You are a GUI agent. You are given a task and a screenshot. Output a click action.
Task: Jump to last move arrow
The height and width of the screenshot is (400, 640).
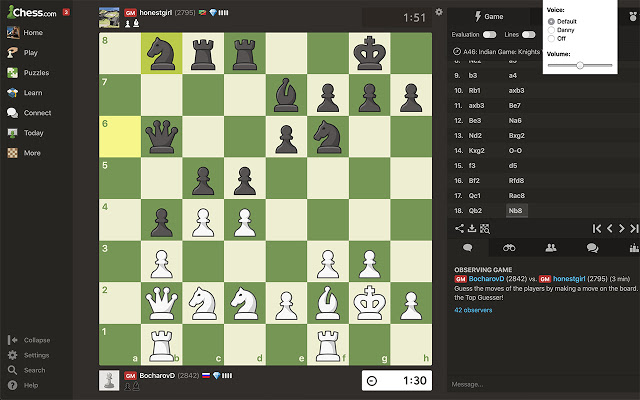634,229
